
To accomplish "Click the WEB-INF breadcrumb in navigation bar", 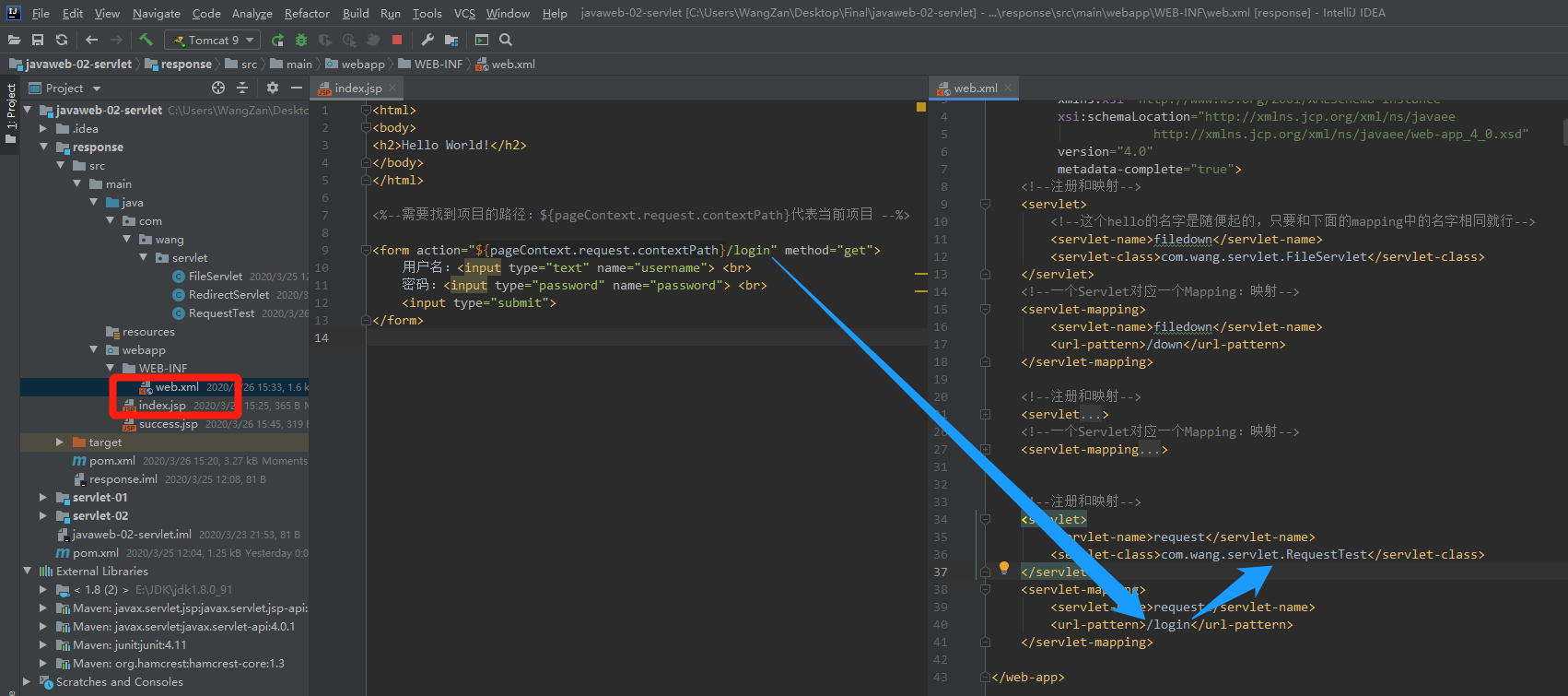I will click(438, 64).
